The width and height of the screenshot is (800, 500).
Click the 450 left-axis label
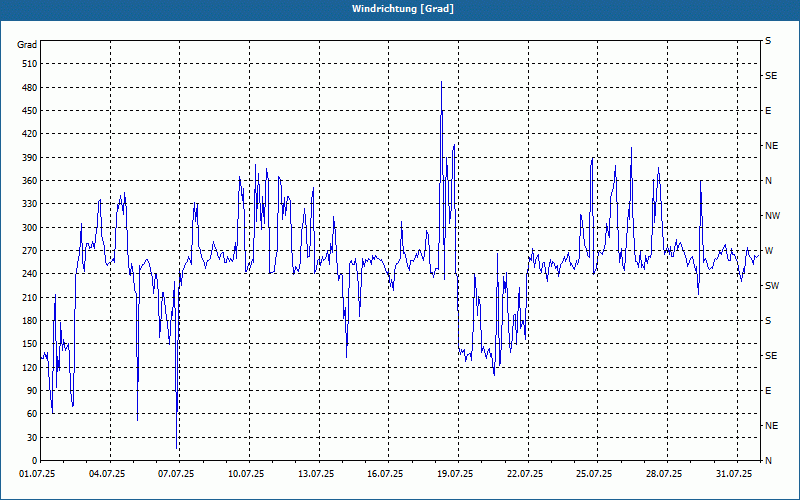coord(30,111)
